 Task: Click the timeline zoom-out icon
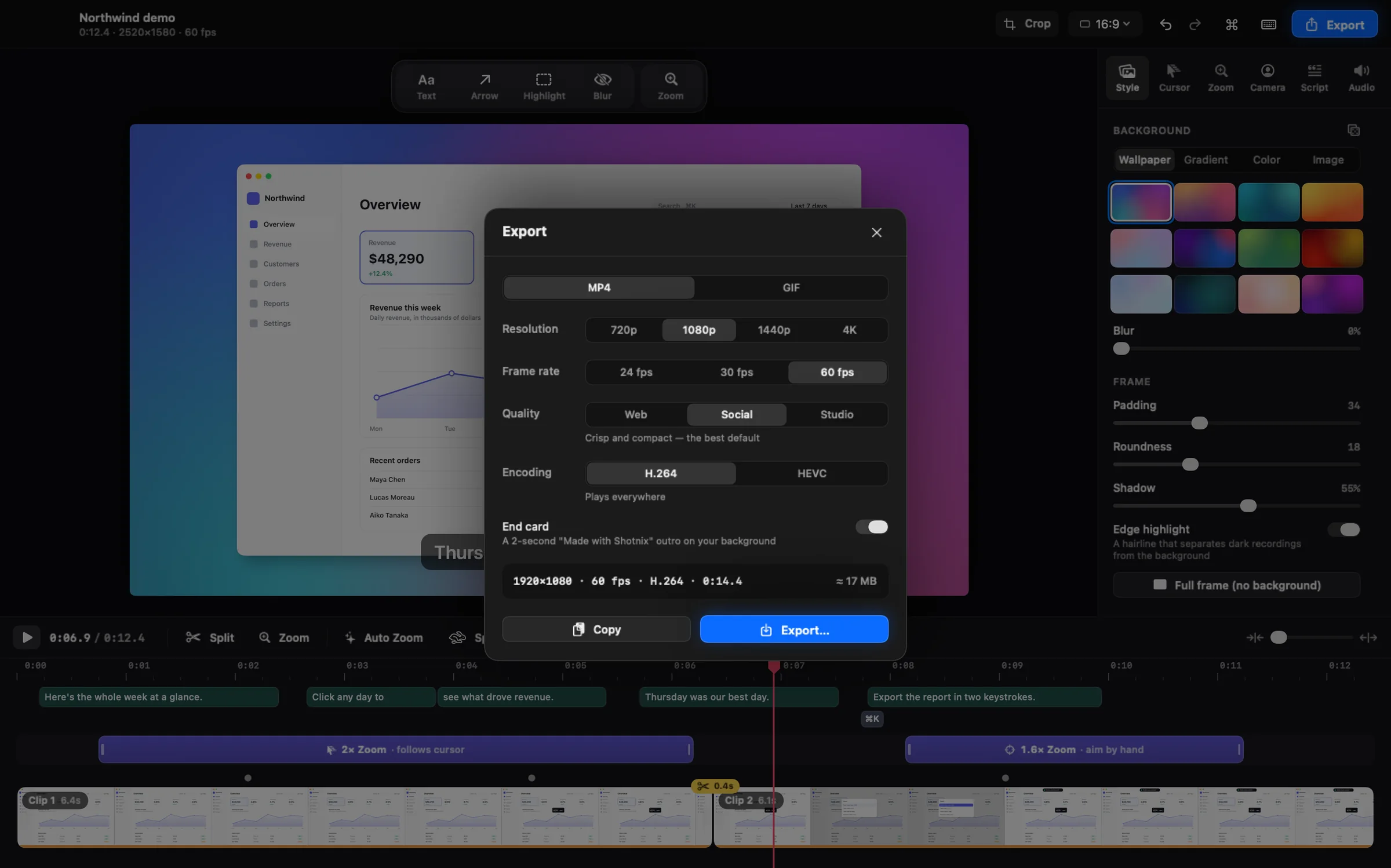1254,637
